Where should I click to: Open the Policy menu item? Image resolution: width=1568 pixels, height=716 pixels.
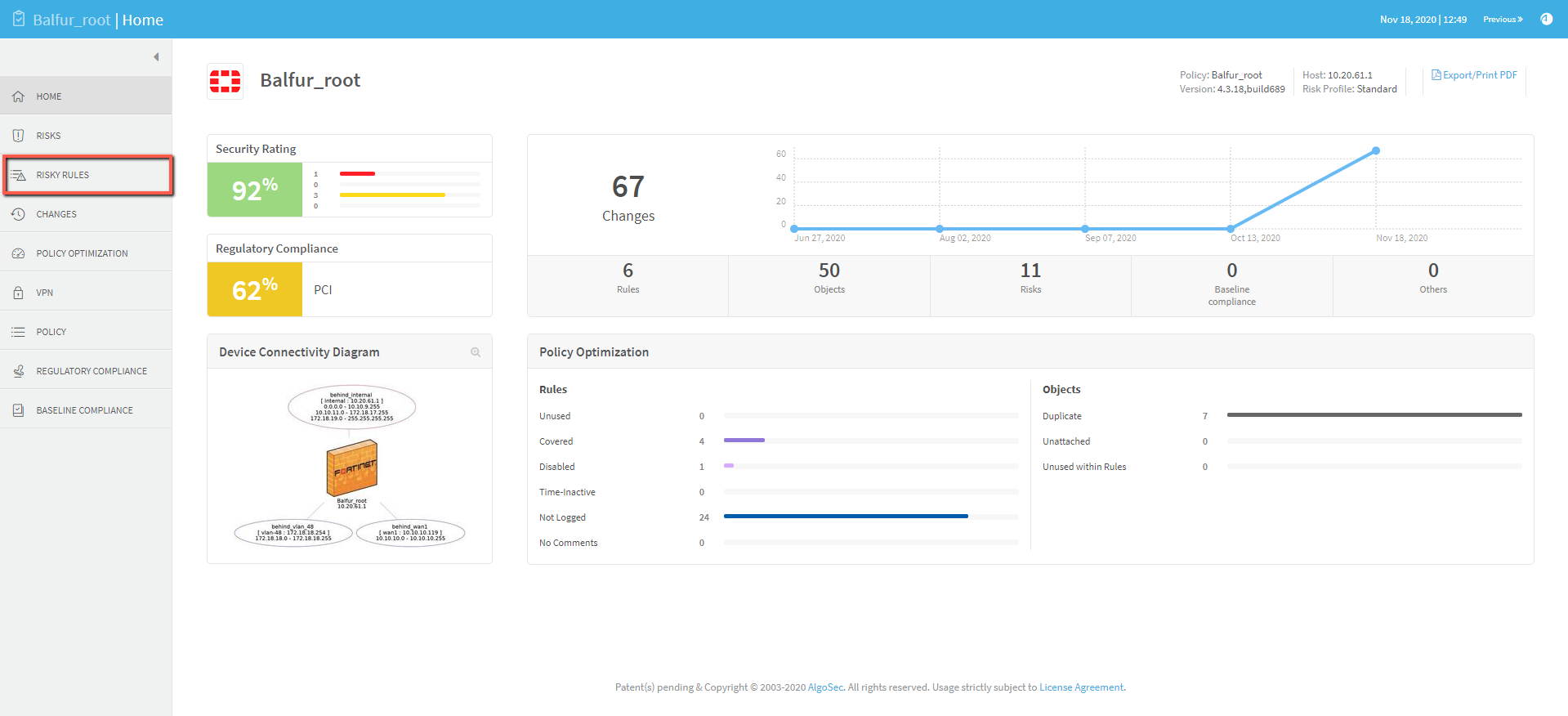click(x=51, y=332)
